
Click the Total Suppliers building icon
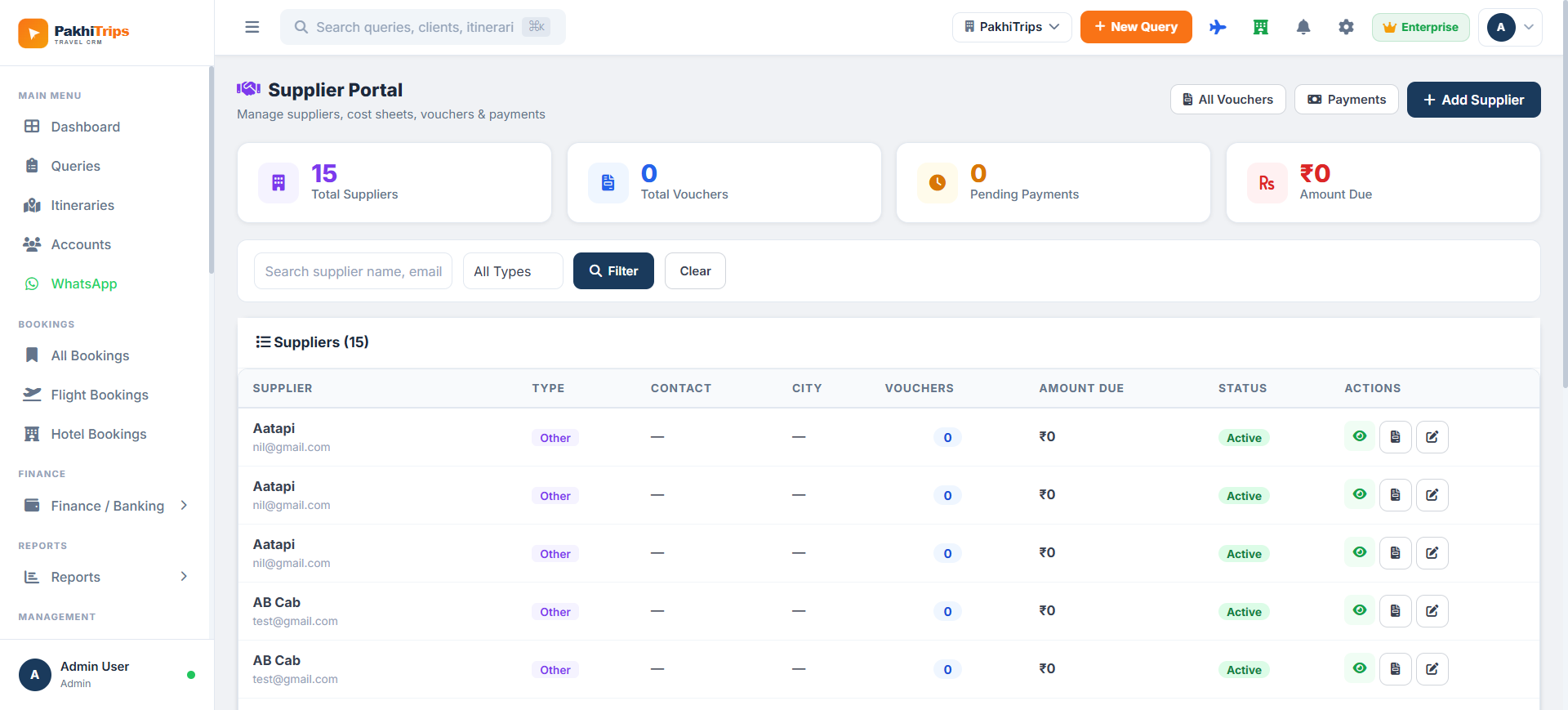tap(278, 182)
